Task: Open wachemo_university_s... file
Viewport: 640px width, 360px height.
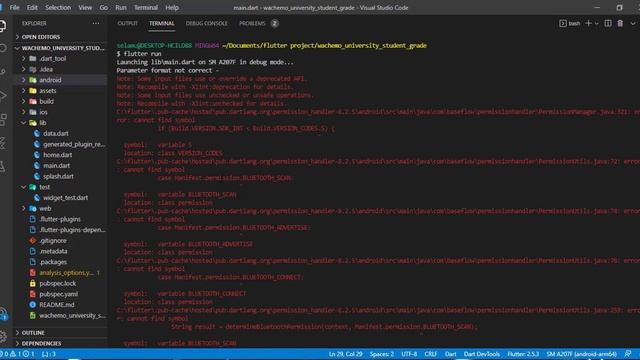Action: (72, 315)
